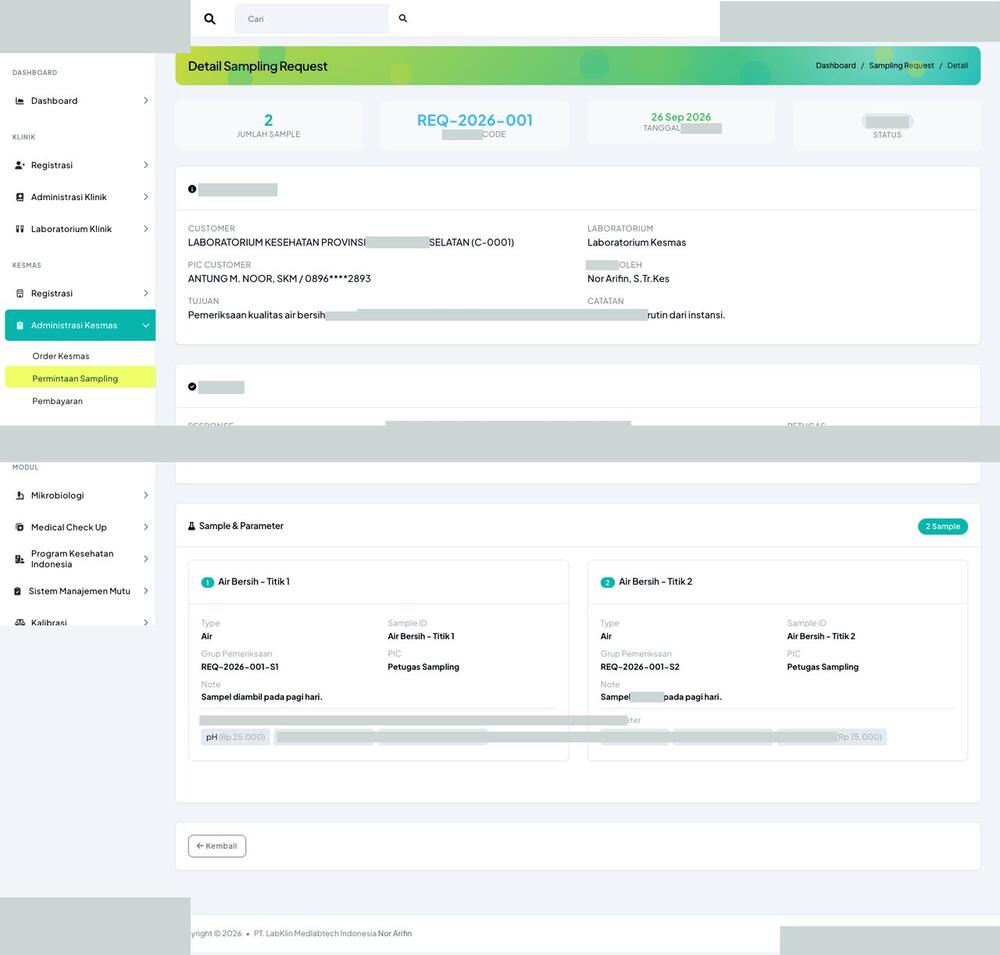1000x955 pixels.
Task: Click the Sample & Parameter section heading
Action: tap(241, 526)
